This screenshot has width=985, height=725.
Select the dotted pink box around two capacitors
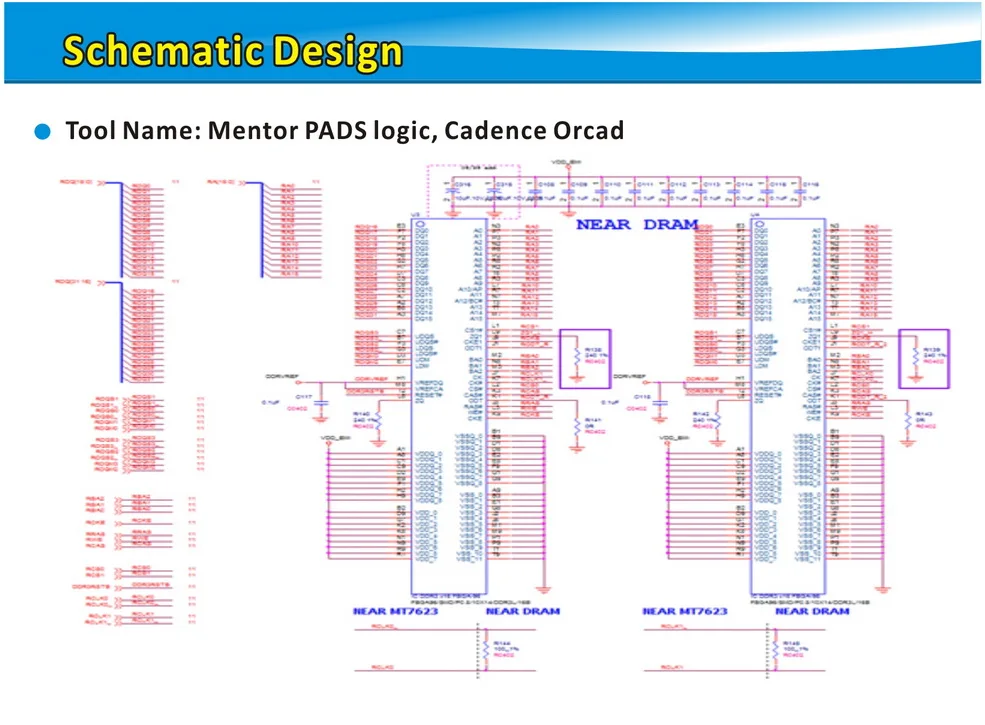(474, 192)
